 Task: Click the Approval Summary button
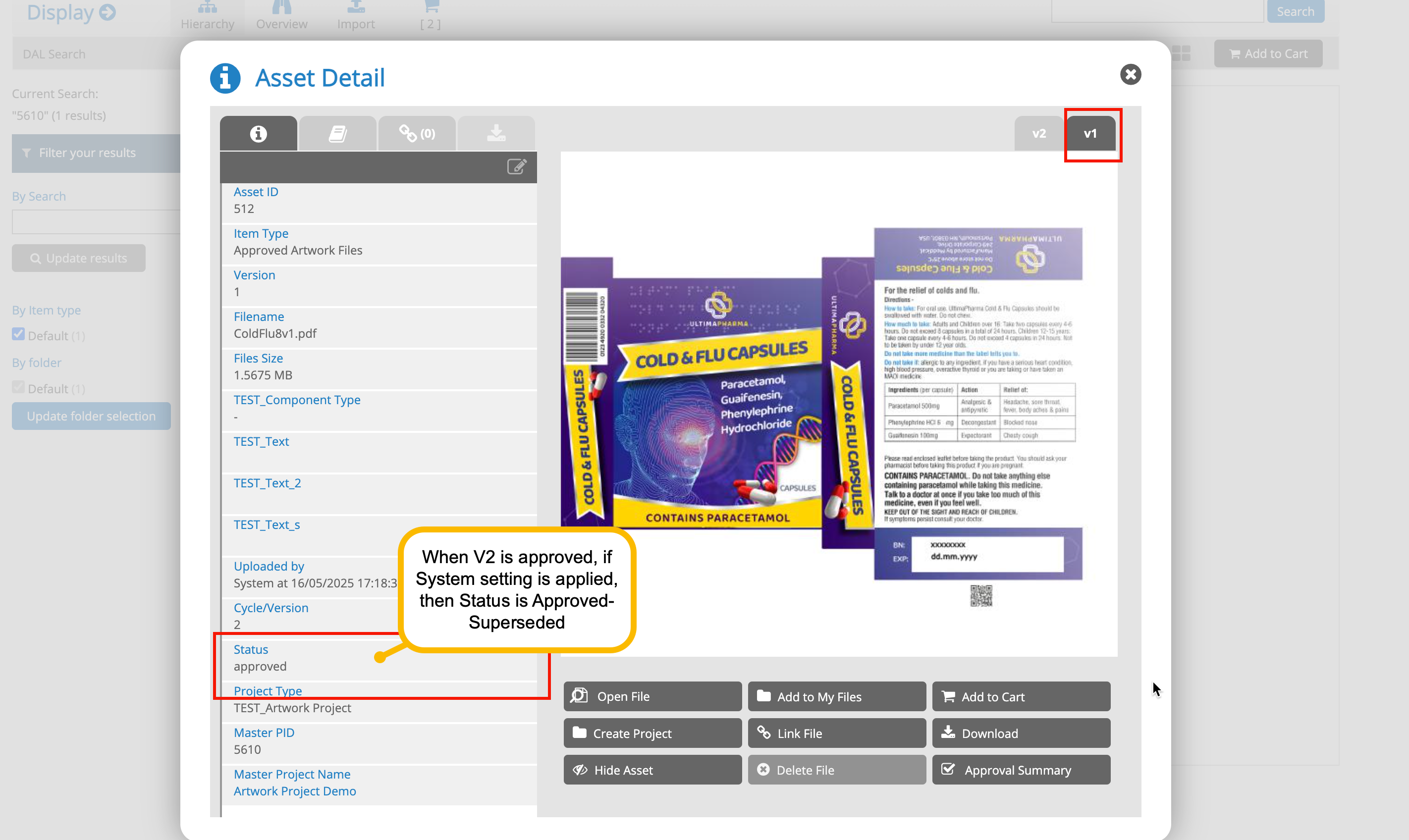[1021, 770]
